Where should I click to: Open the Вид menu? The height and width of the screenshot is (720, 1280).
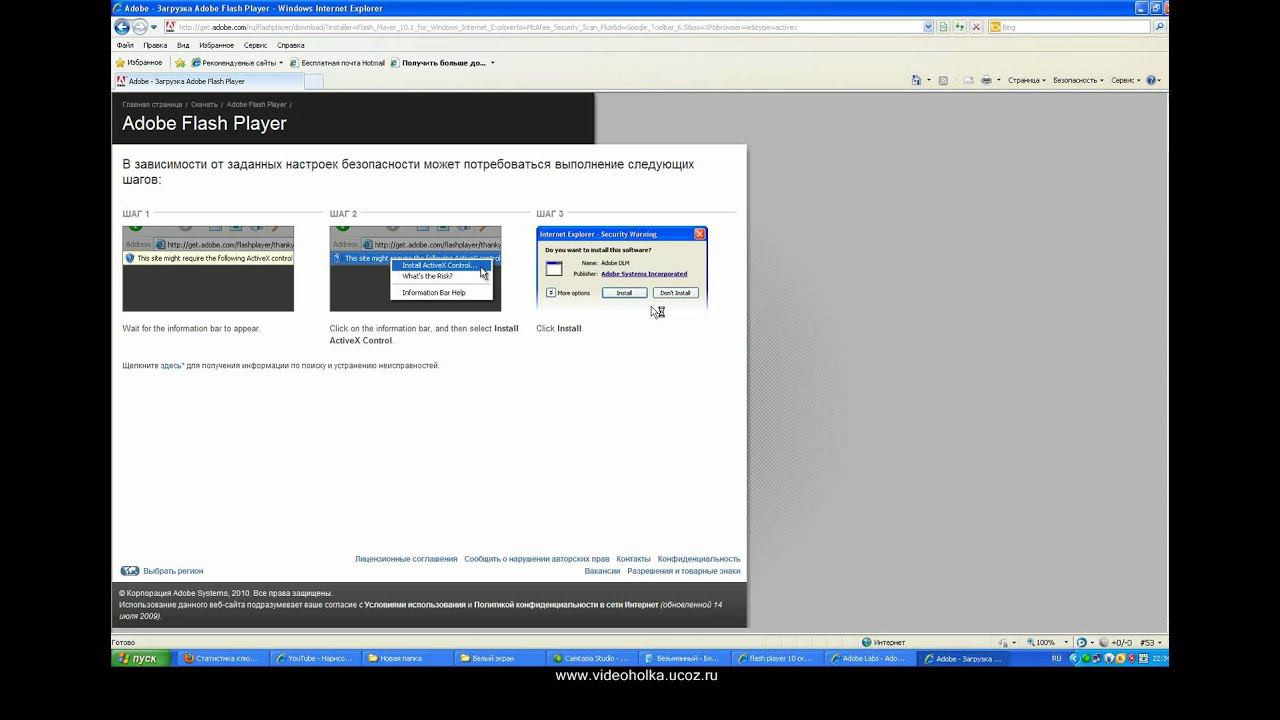pyautogui.click(x=183, y=45)
